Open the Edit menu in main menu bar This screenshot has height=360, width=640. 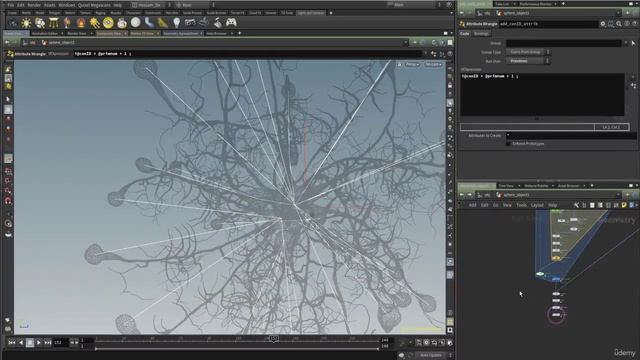point(20,5)
